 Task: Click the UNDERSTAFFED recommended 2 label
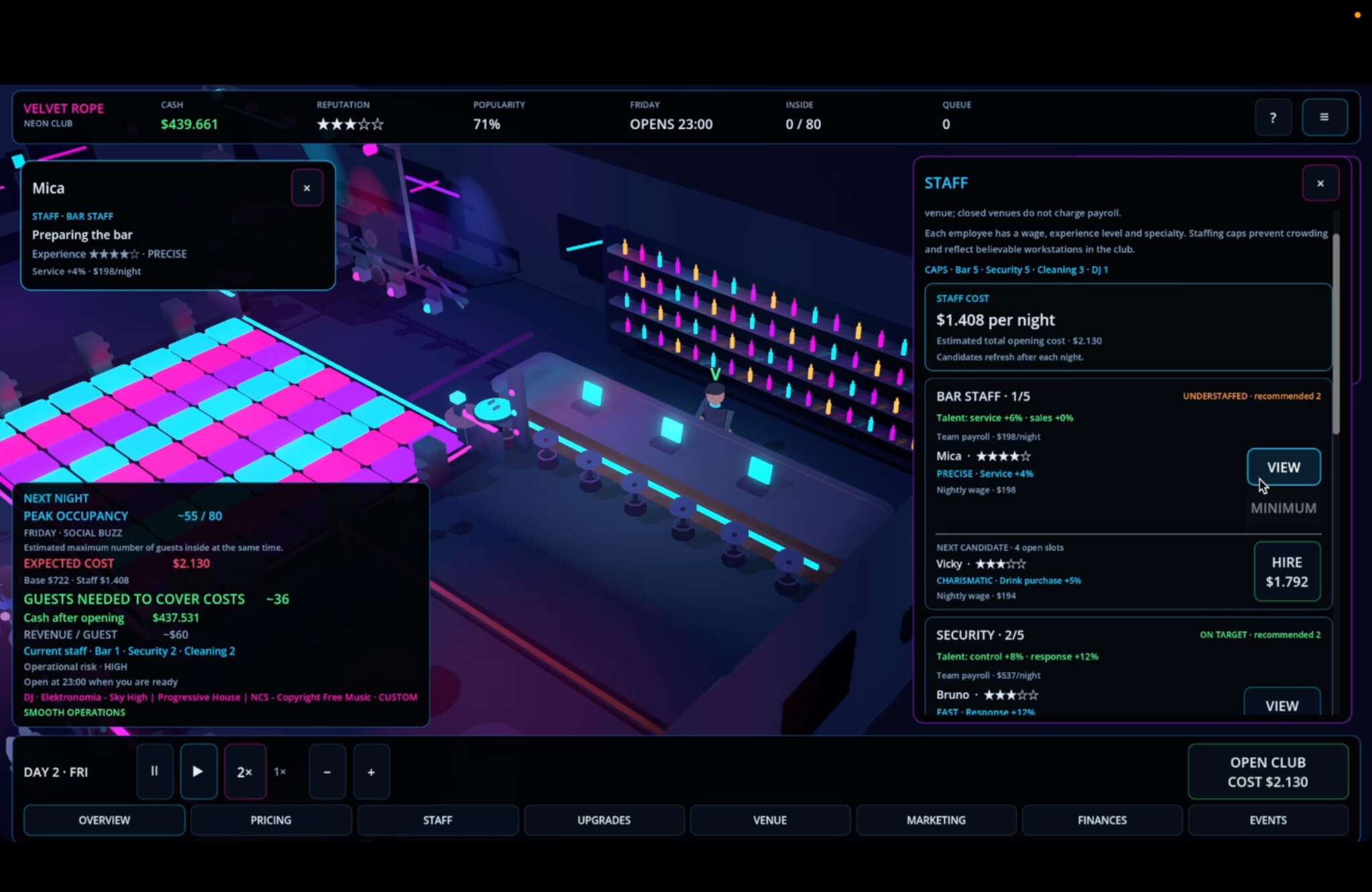(x=1251, y=396)
